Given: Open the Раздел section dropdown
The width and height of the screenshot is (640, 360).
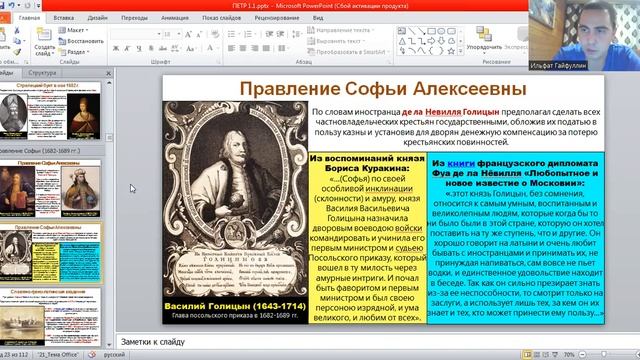Looking at the screenshot, I should pyautogui.click(x=74, y=52).
